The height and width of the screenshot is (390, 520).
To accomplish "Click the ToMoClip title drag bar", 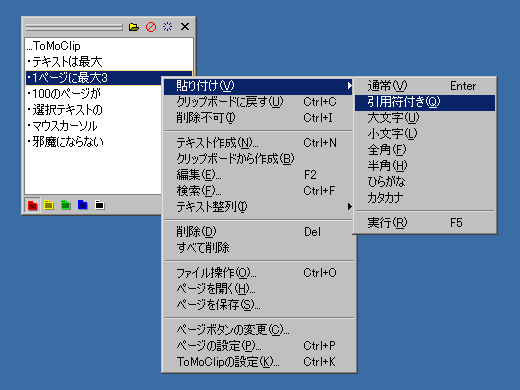I will coord(74,27).
